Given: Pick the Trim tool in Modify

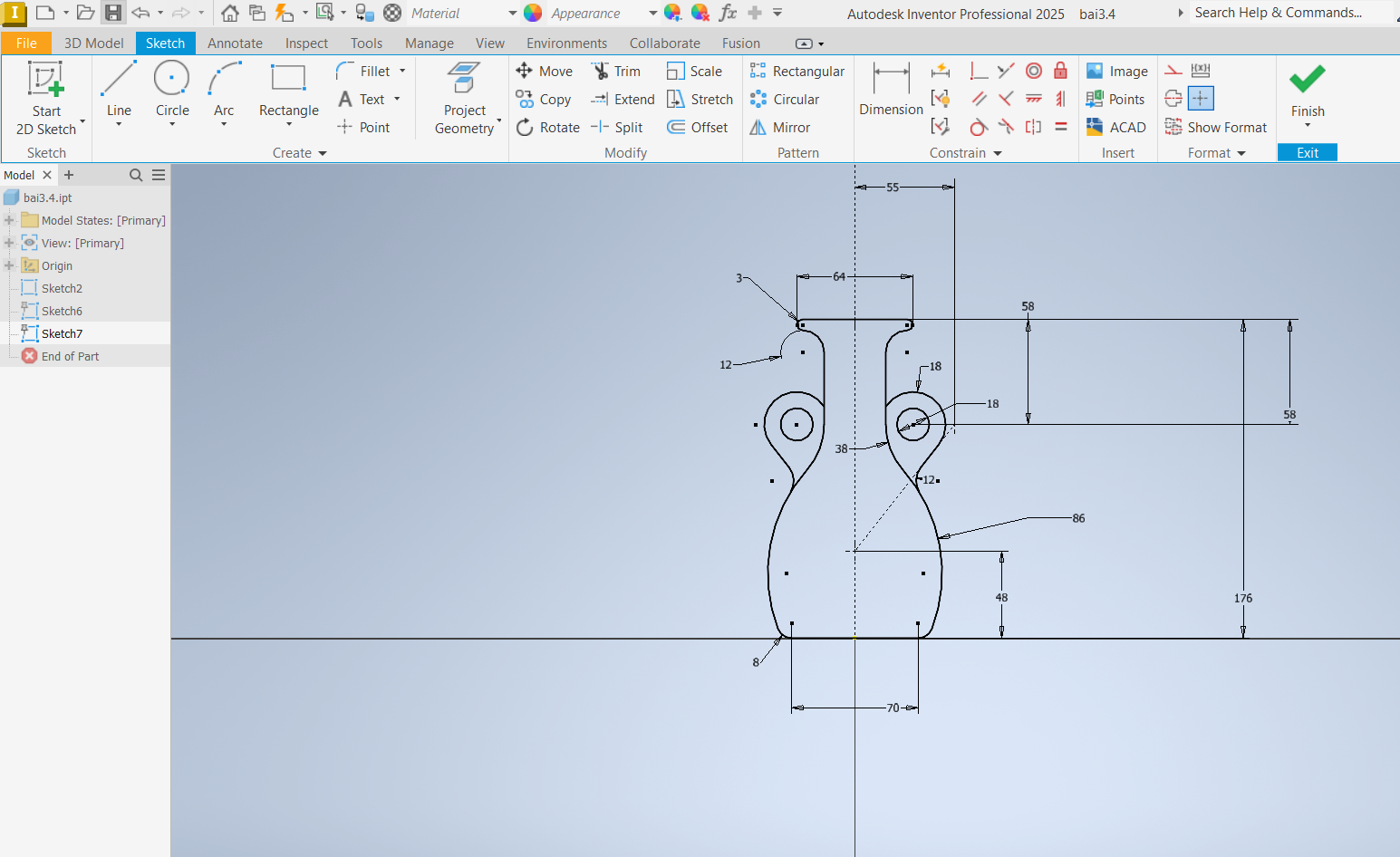Looking at the screenshot, I should click(x=616, y=72).
